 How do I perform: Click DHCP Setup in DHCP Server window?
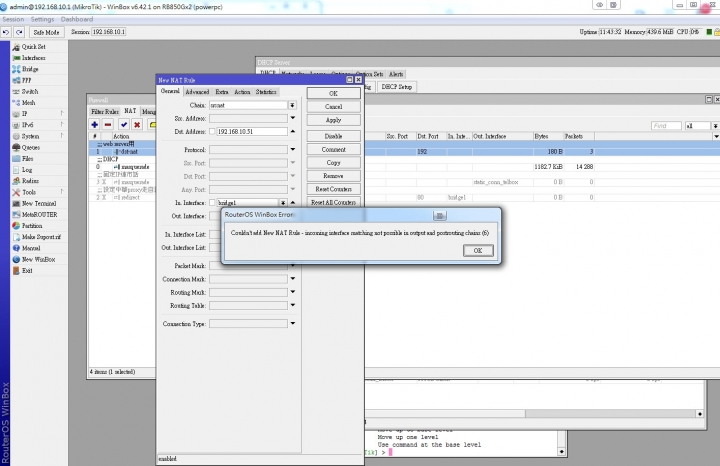coord(397,87)
